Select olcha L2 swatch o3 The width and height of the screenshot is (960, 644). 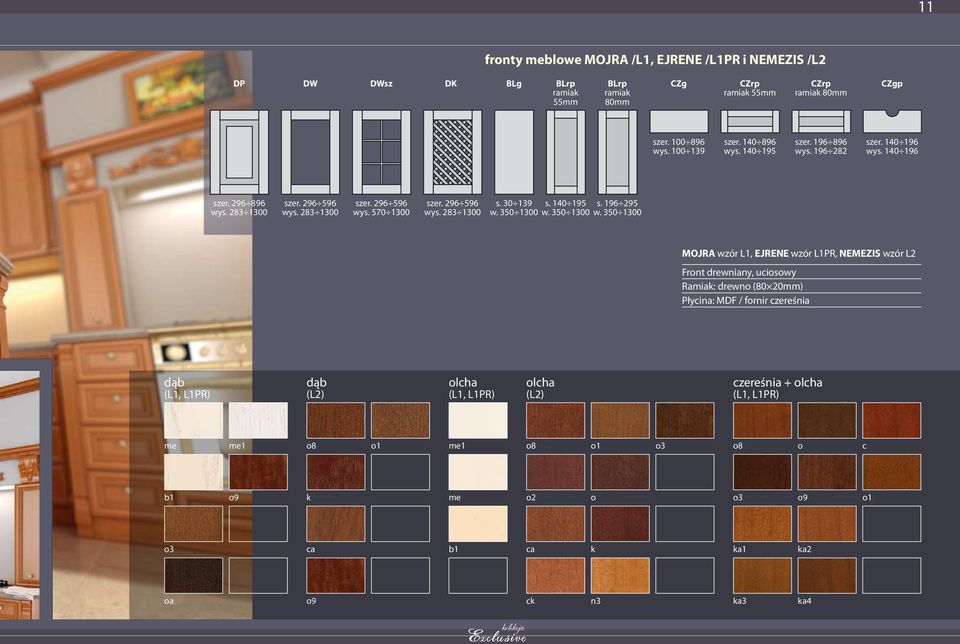click(x=685, y=421)
